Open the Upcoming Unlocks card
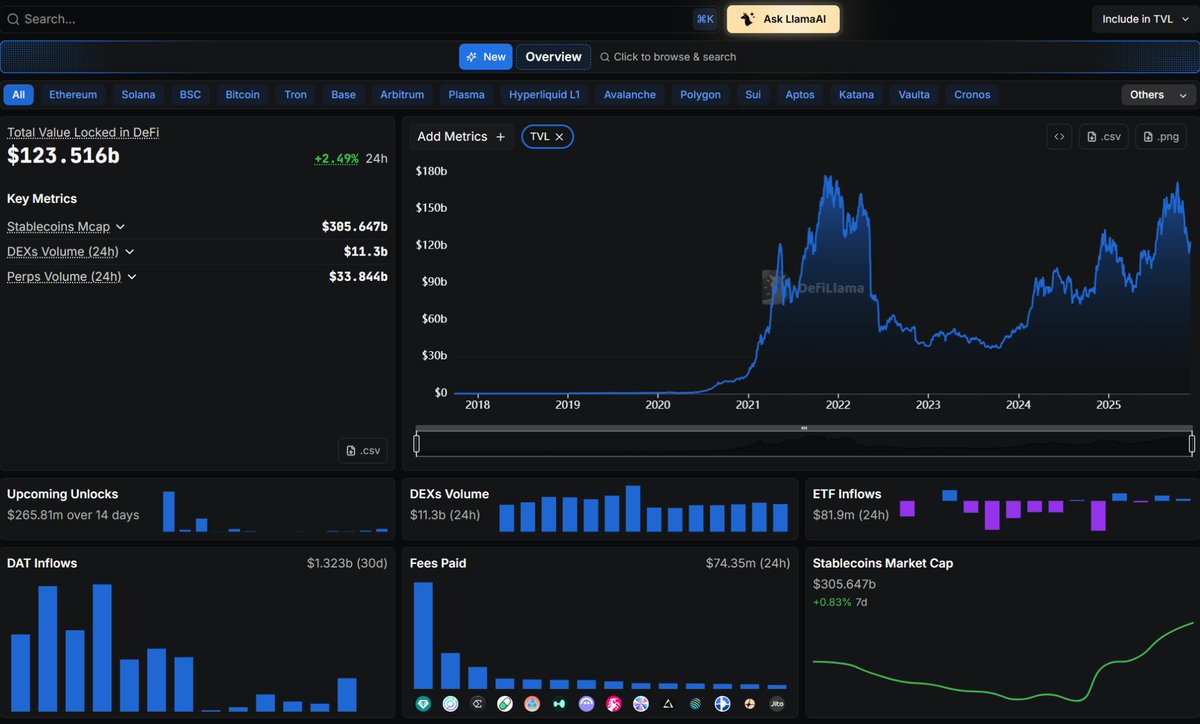Viewport: 1200px width, 724px height. click(198, 509)
